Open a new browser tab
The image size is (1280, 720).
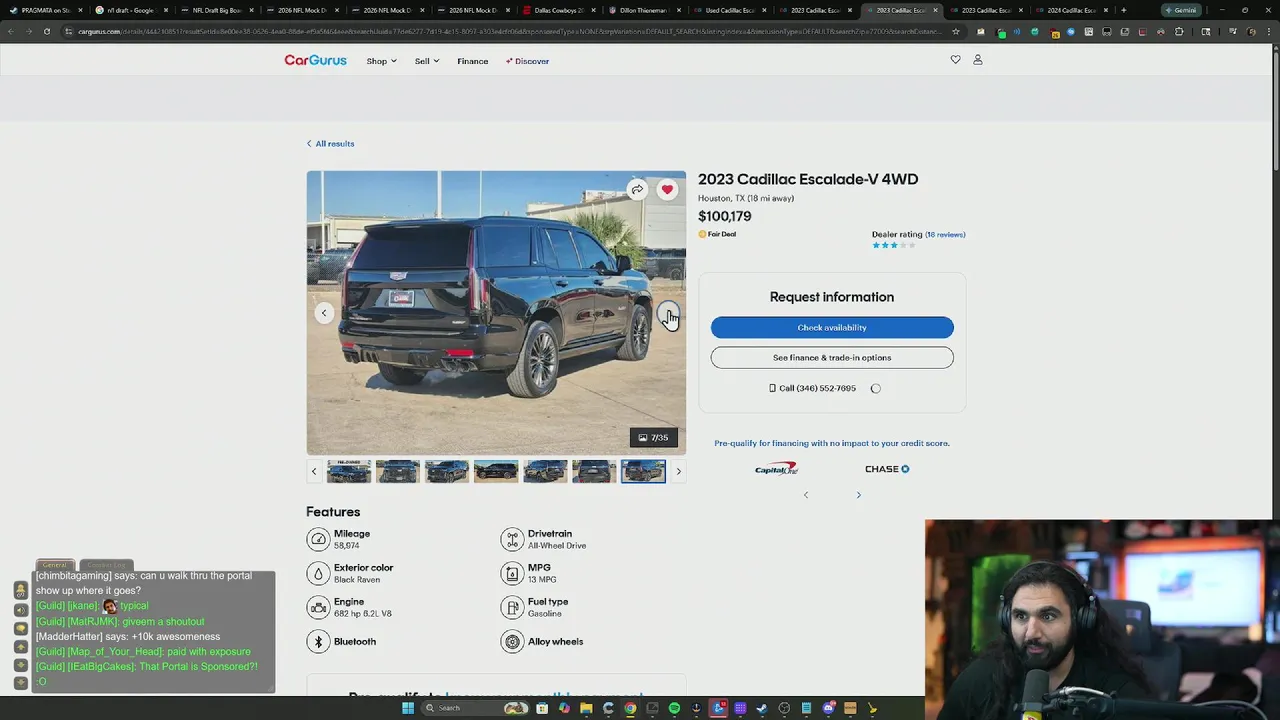[1125, 10]
